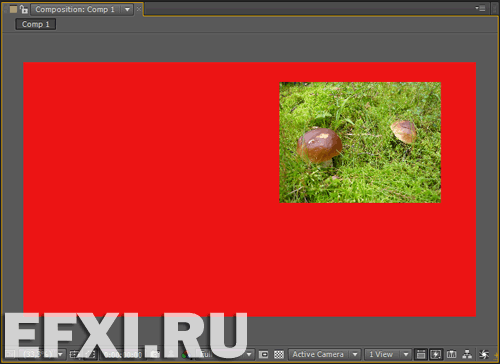Open the resolution dropdown arrow
The height and width of the screenshot is (364, 500).
(x=249, y=354)
